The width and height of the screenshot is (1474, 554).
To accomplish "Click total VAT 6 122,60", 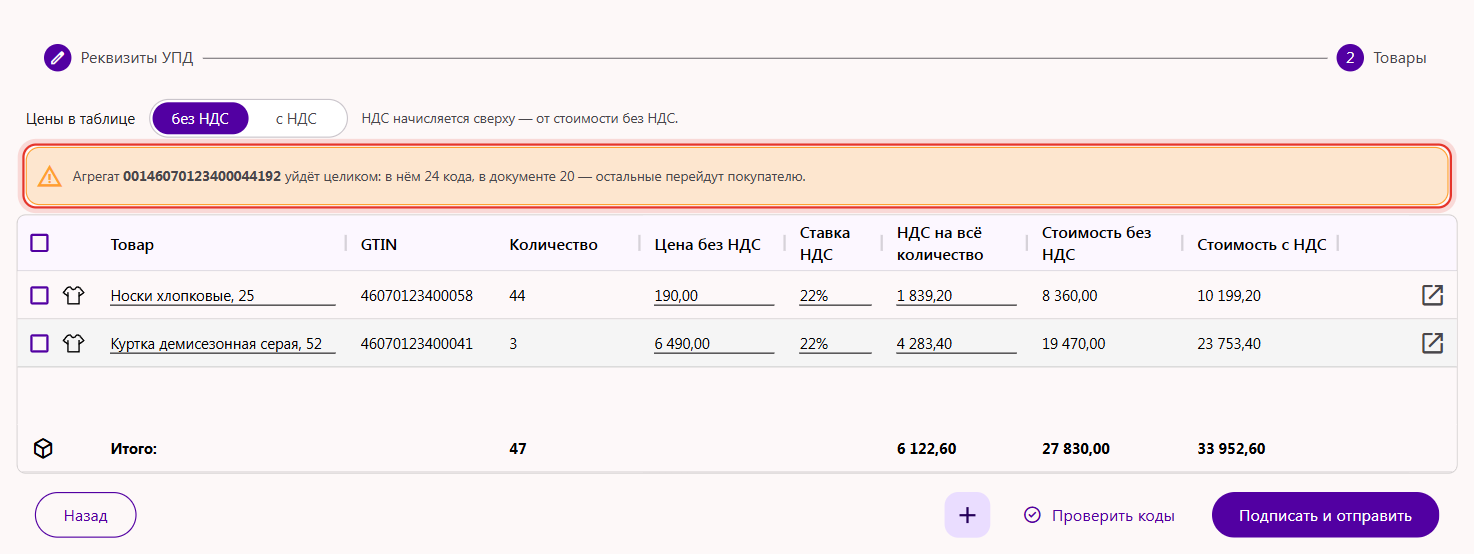I will tap(927, 449).
